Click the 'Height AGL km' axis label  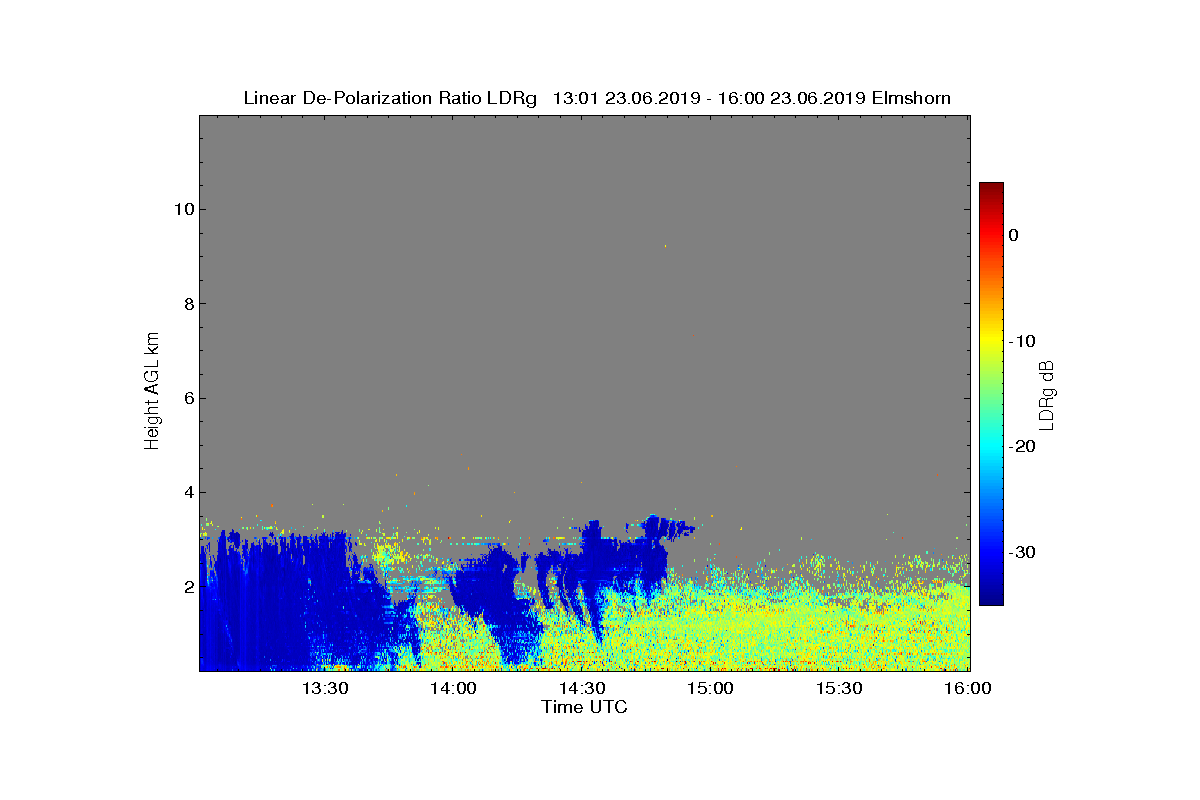point(152,392)
